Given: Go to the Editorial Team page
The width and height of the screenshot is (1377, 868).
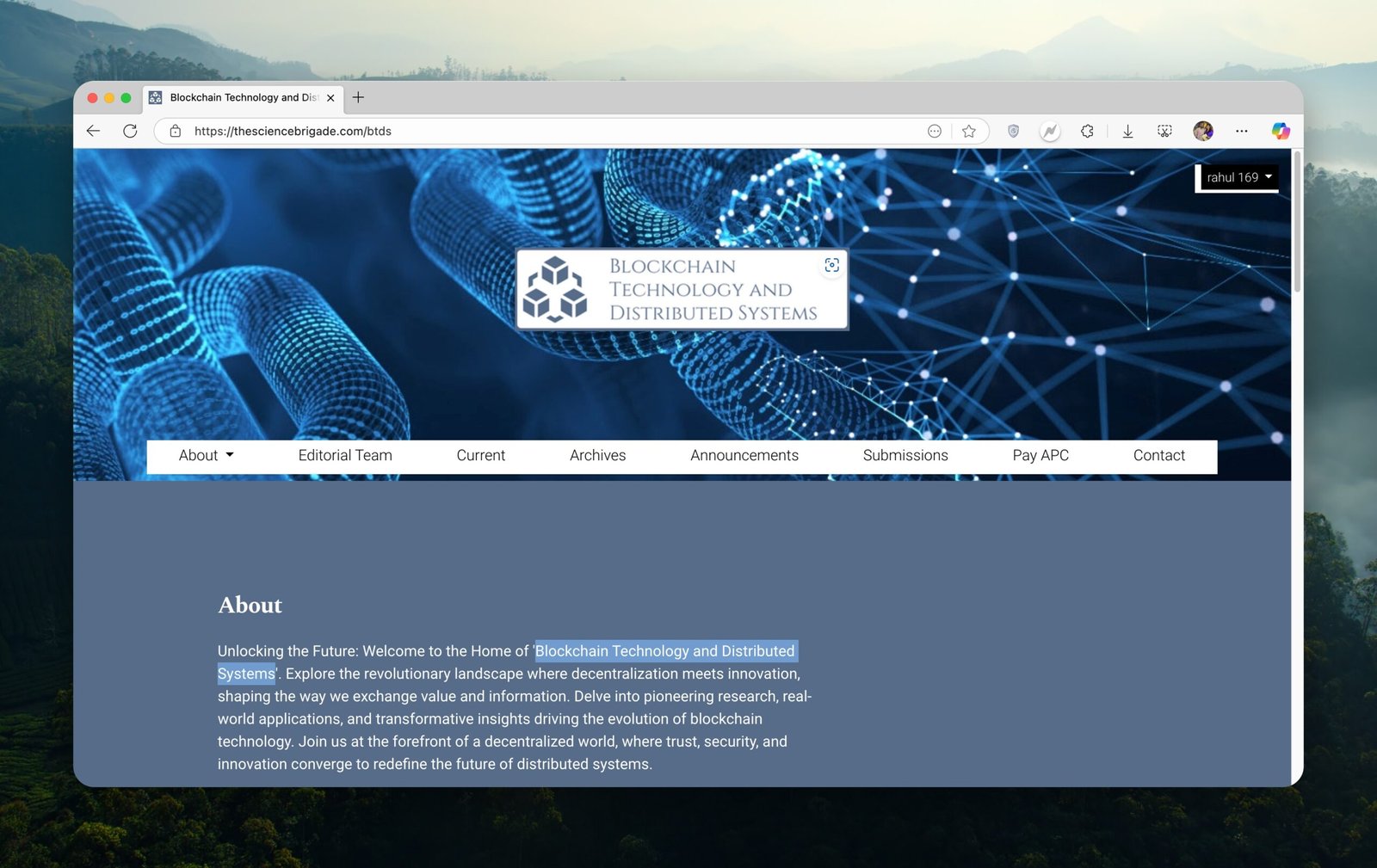Looking at the screenshot, I should click(x=345, y=455).
